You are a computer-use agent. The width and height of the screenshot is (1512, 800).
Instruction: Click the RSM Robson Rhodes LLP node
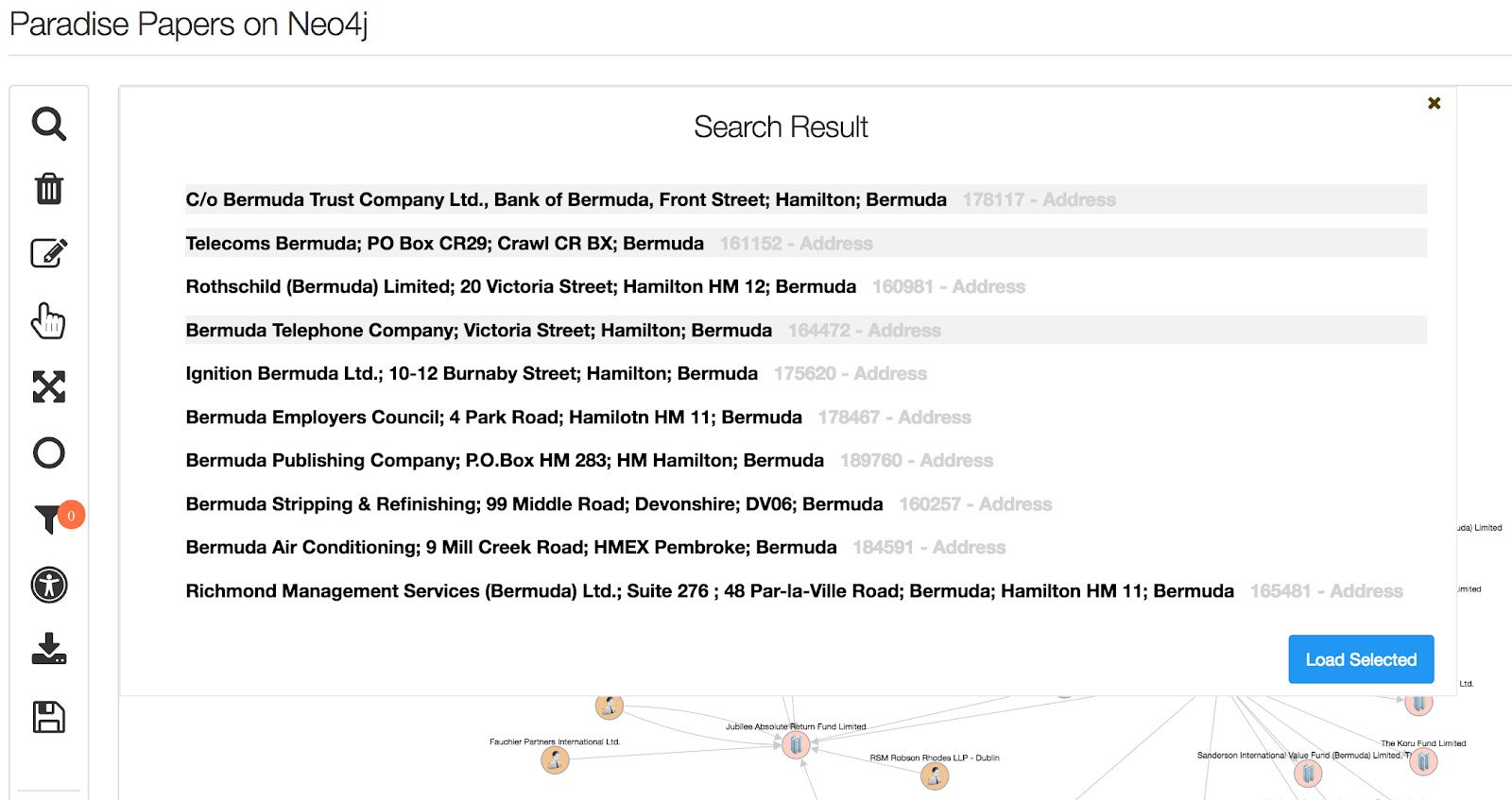point(935,776)
